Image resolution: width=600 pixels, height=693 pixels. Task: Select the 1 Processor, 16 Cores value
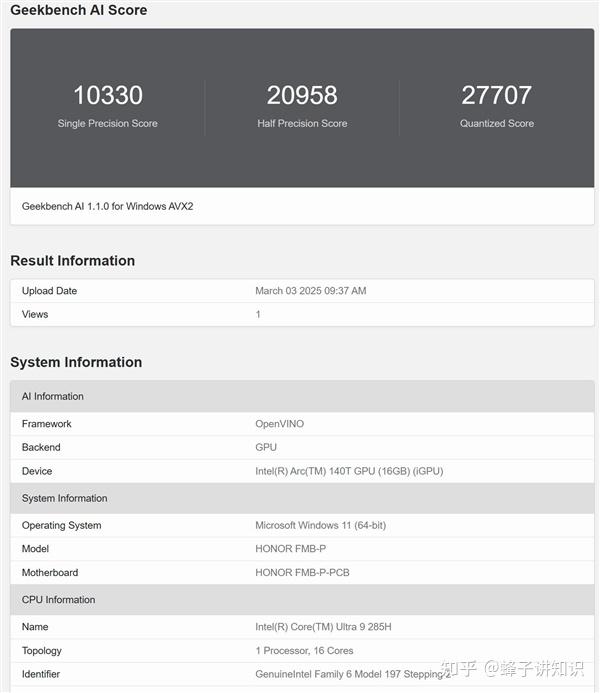304,650
